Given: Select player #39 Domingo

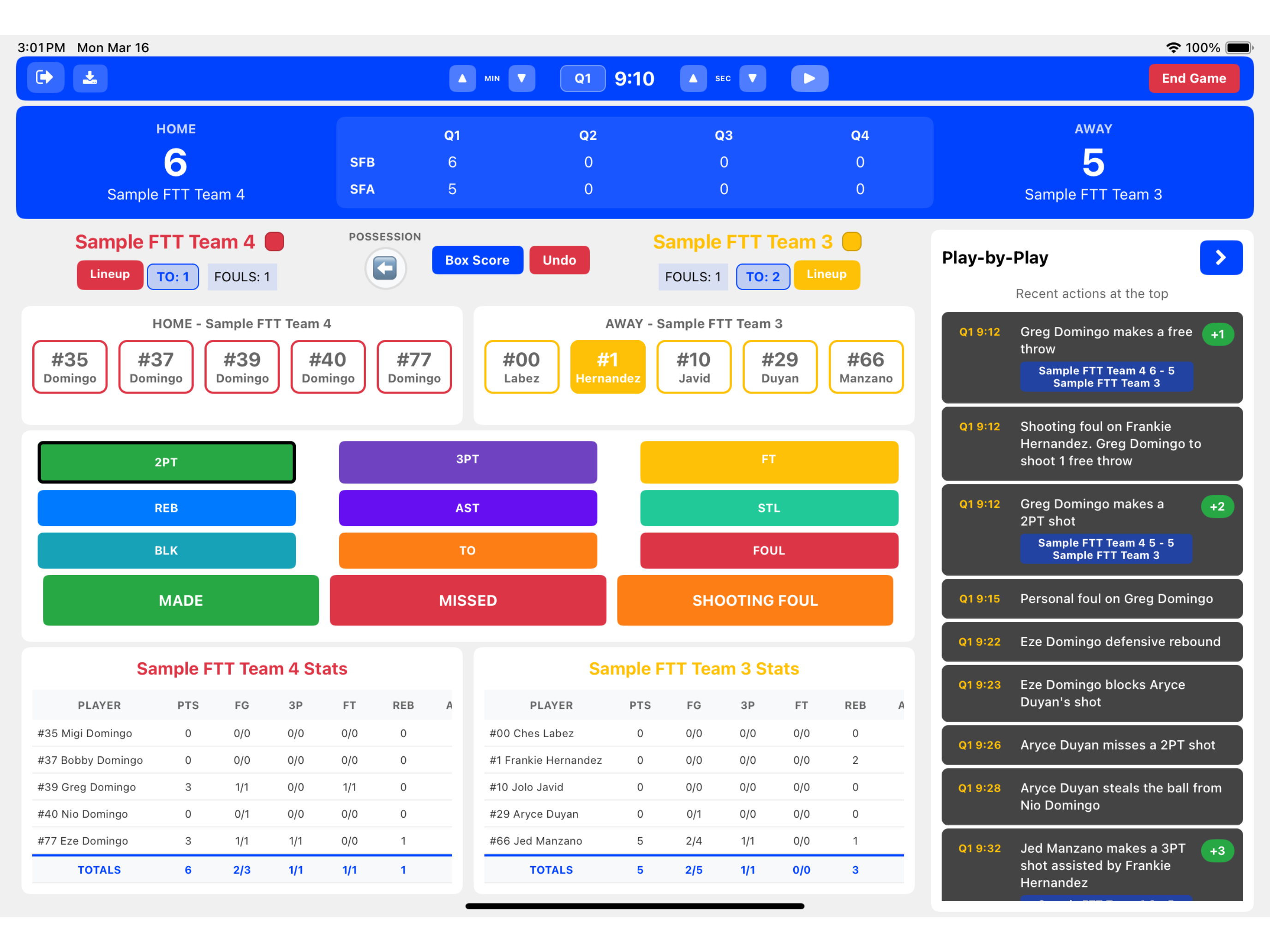Looking at the screenshot, I should pos(242,367).
